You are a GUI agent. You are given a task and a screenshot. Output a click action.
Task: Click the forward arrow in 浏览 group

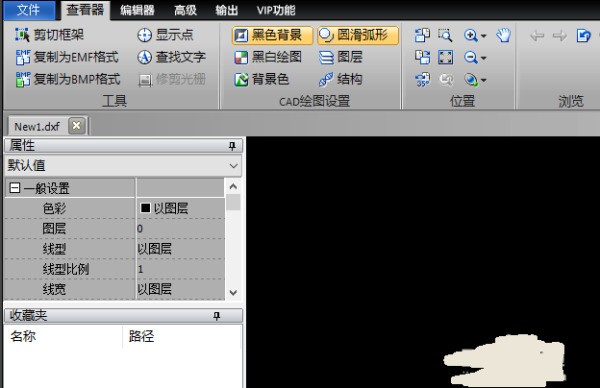(560, 36)
